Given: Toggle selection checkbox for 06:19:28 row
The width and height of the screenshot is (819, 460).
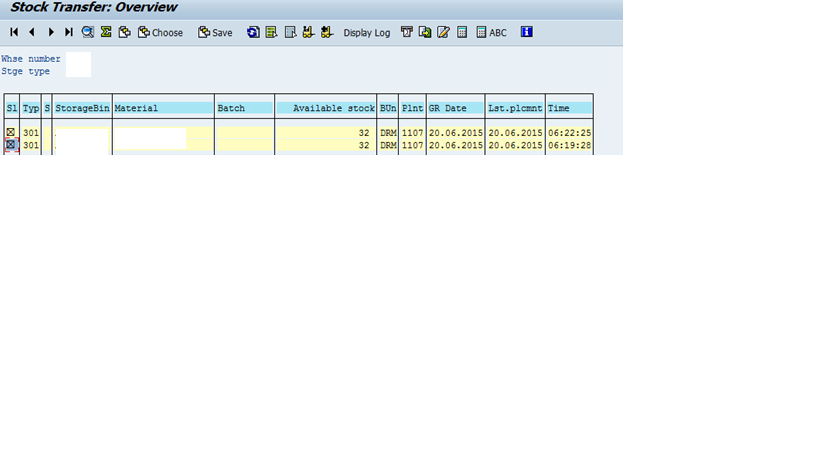Looking at the screenshot, I should (11, 145).
